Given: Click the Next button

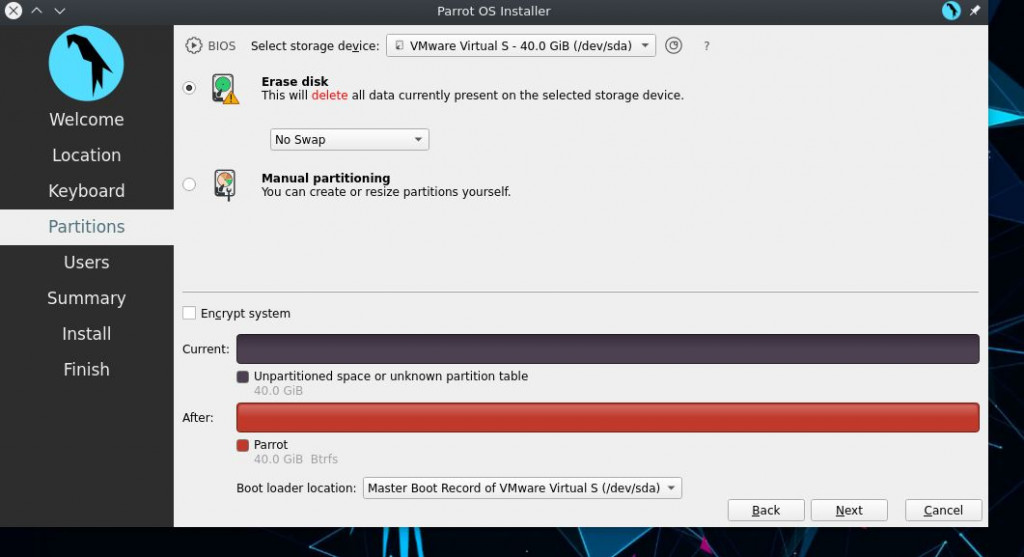Looking at the screenshot, I should 849,510.
